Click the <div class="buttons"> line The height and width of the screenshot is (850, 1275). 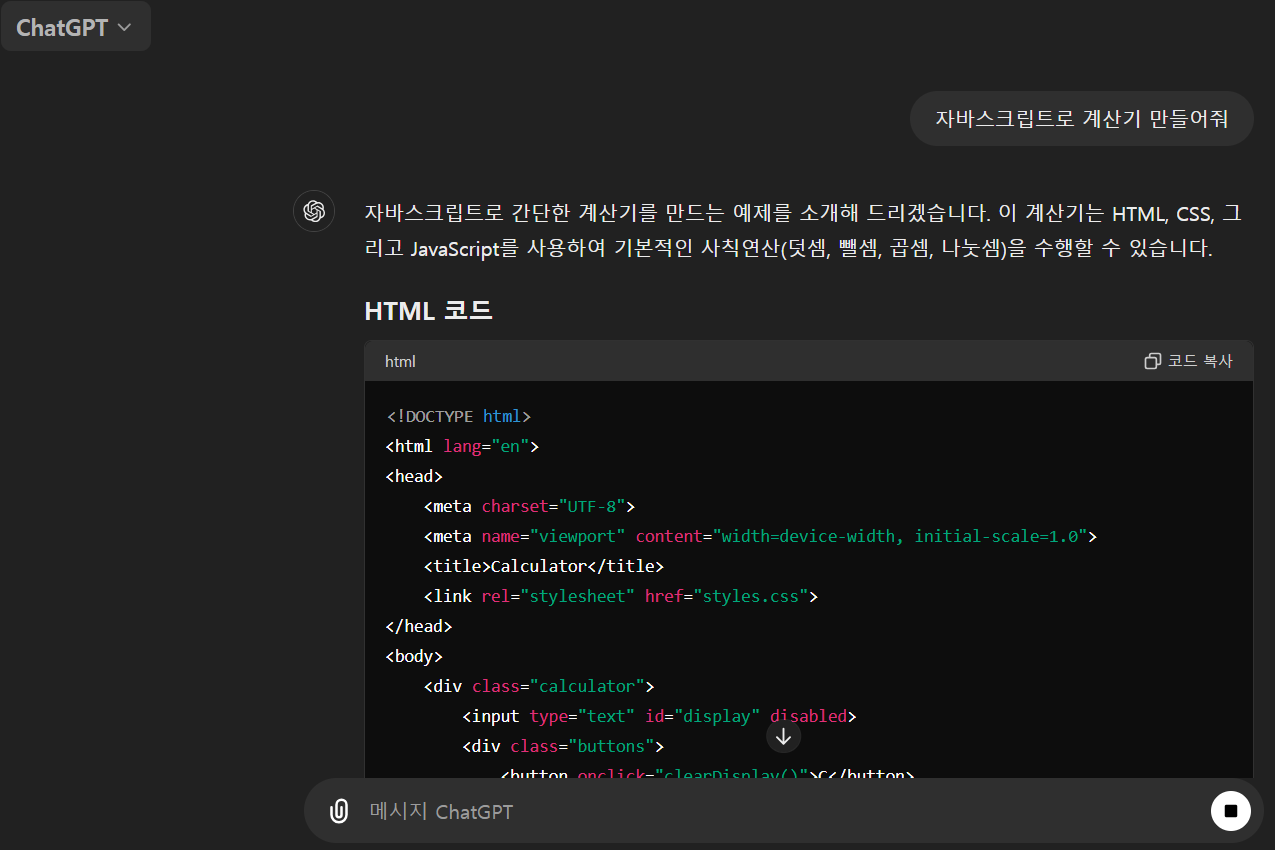click(563, 746)
